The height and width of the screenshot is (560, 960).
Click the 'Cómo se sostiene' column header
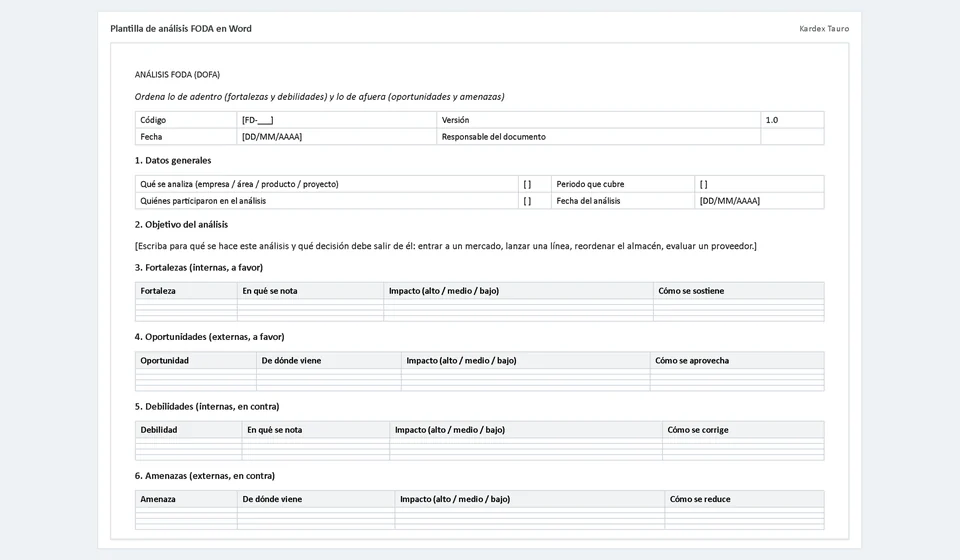pyautogui.click(x=739, y=291)
